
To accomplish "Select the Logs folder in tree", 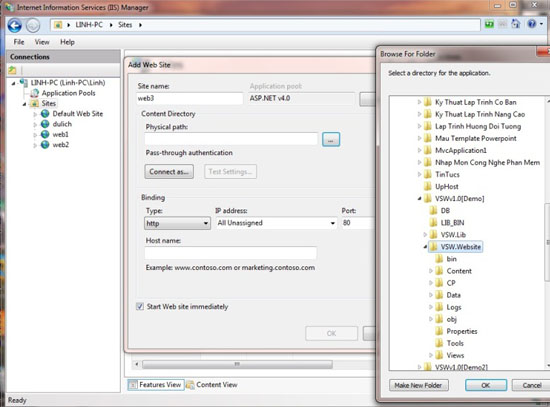I will pyautogui.click(x=454, y=307).
